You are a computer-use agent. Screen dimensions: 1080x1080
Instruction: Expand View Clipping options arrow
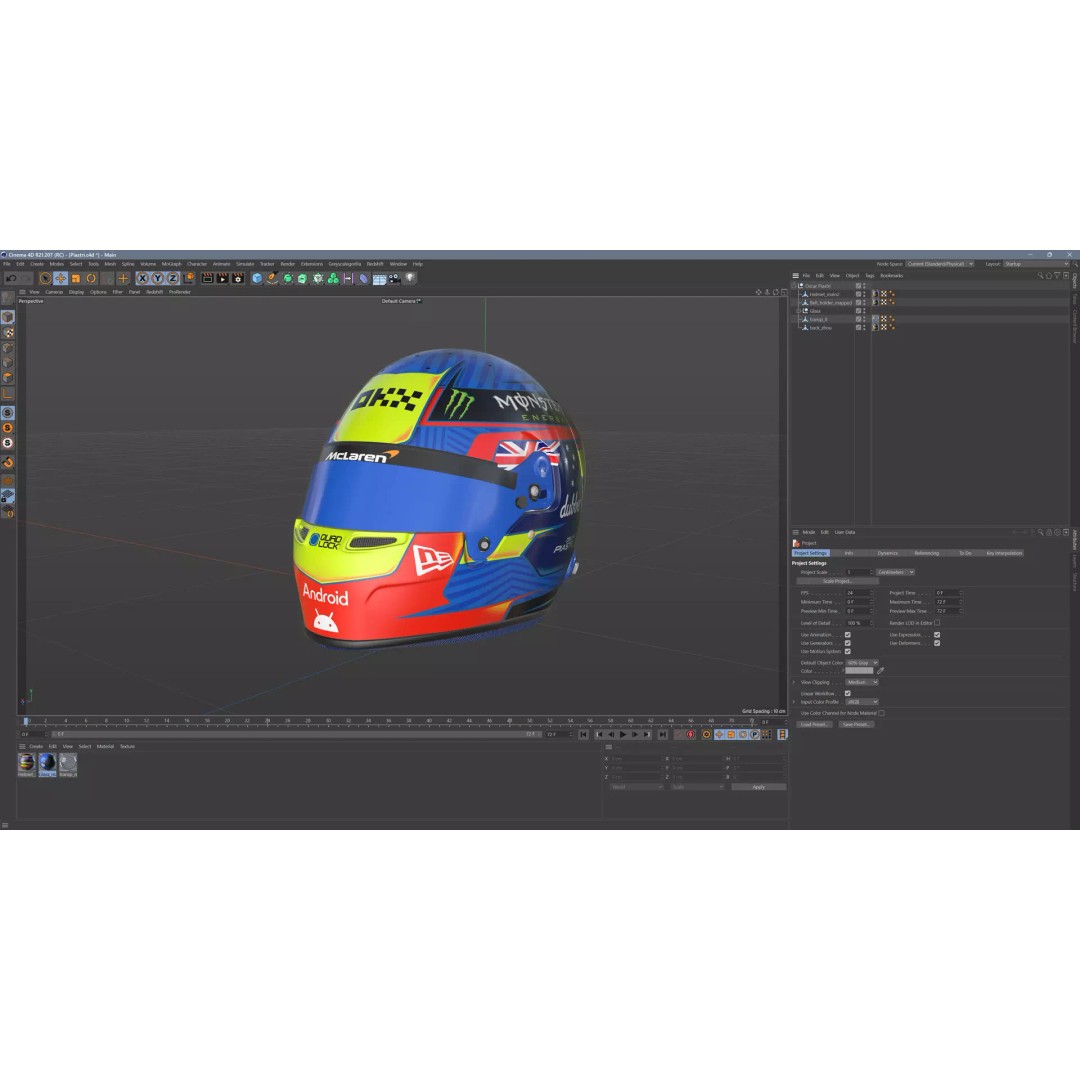pyautogui.click(x=794, y=683)
